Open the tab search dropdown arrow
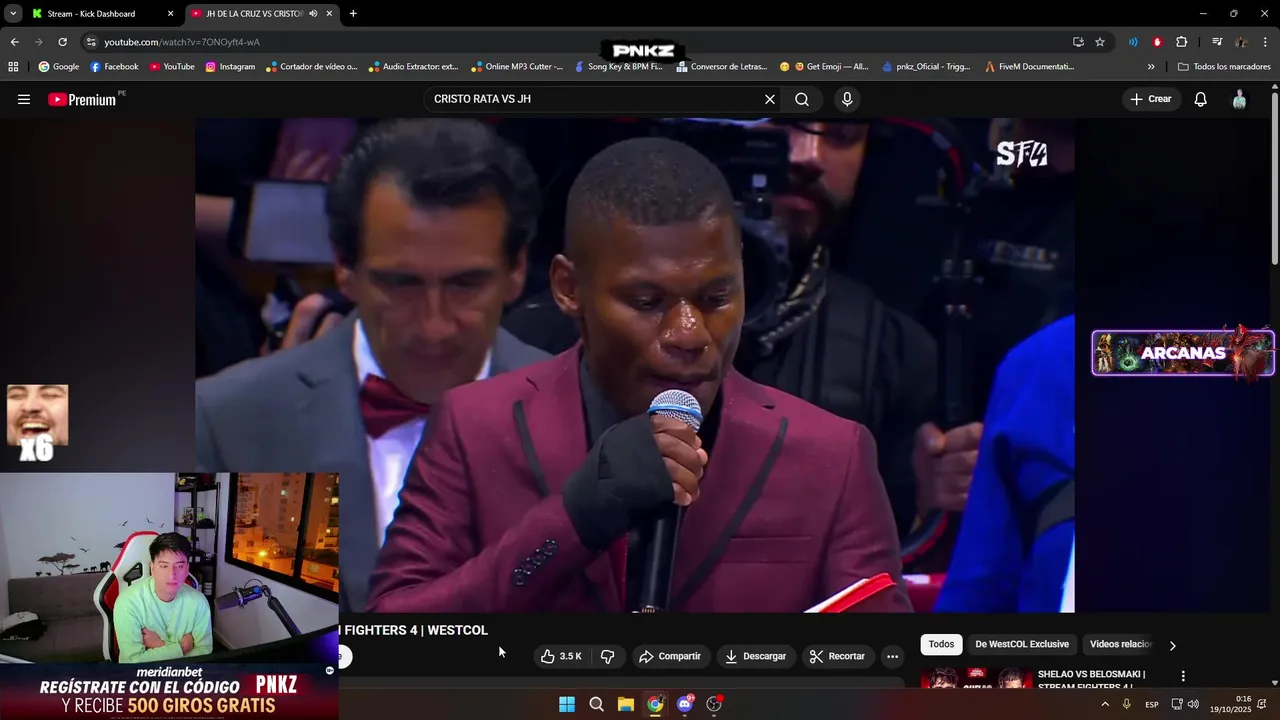 pyautogui.click(x=13, y=14)
